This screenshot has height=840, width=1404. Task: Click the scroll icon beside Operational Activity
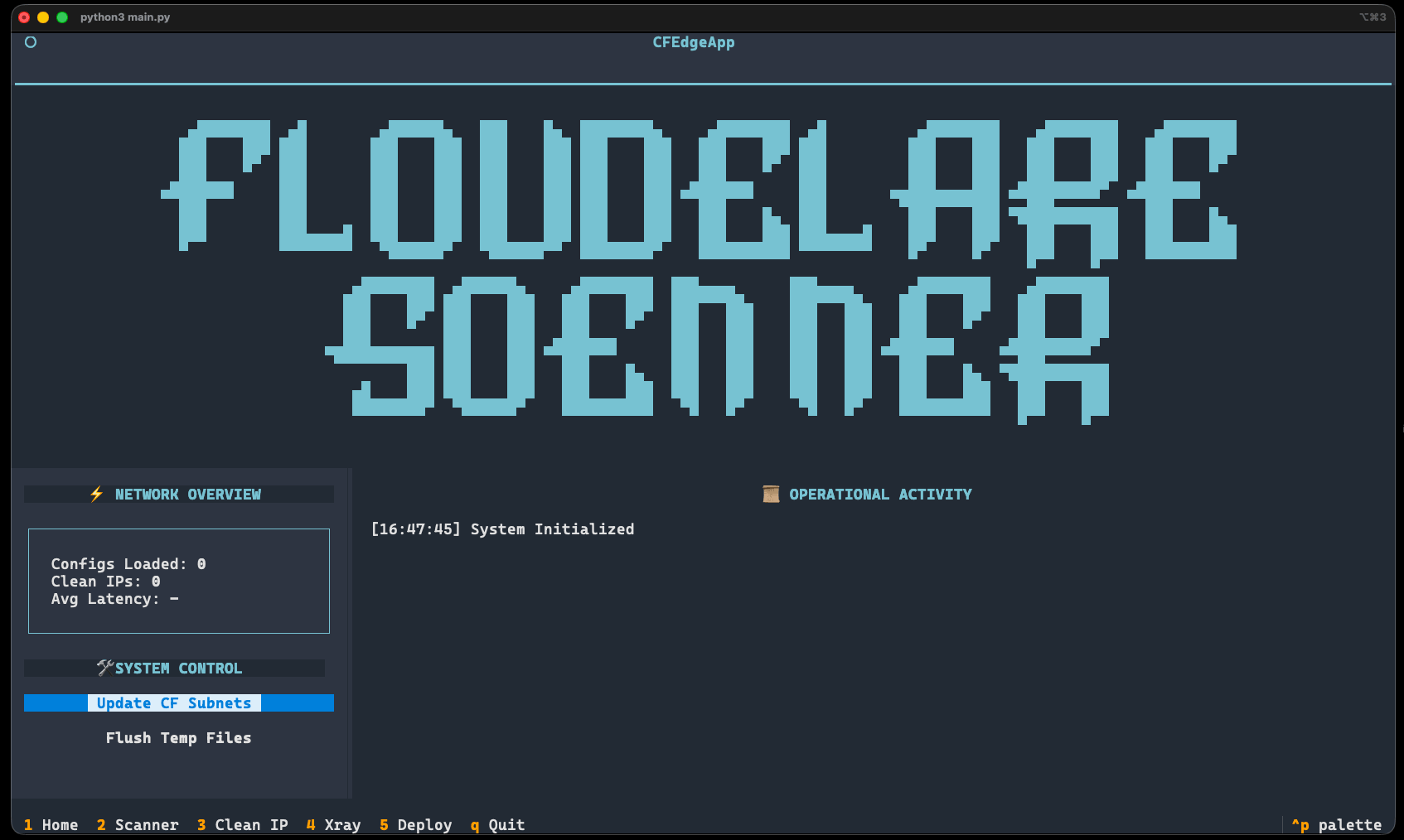click(771, 494)
